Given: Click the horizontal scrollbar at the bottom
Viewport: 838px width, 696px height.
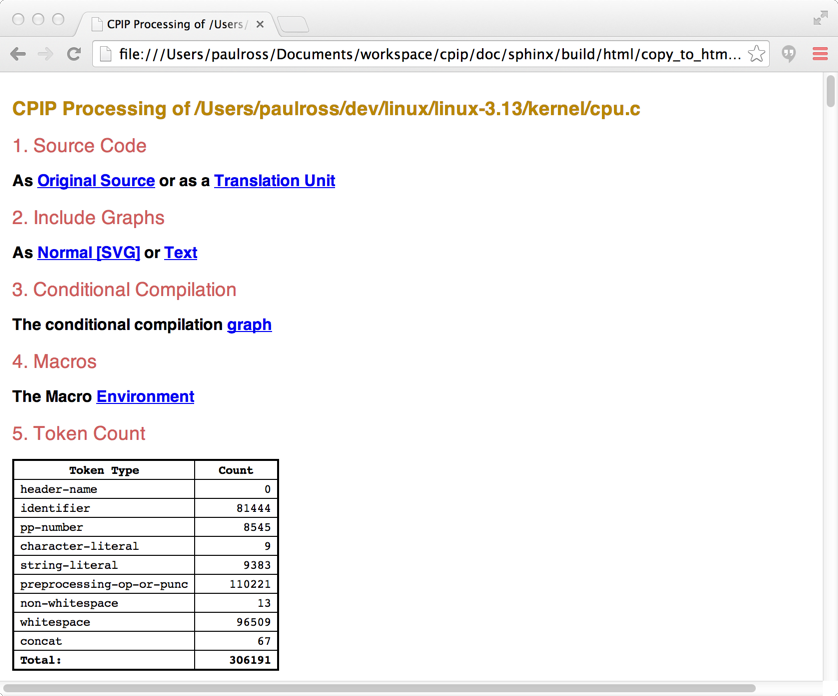Looking at the screenshot, I should click(x=379, y=688).
